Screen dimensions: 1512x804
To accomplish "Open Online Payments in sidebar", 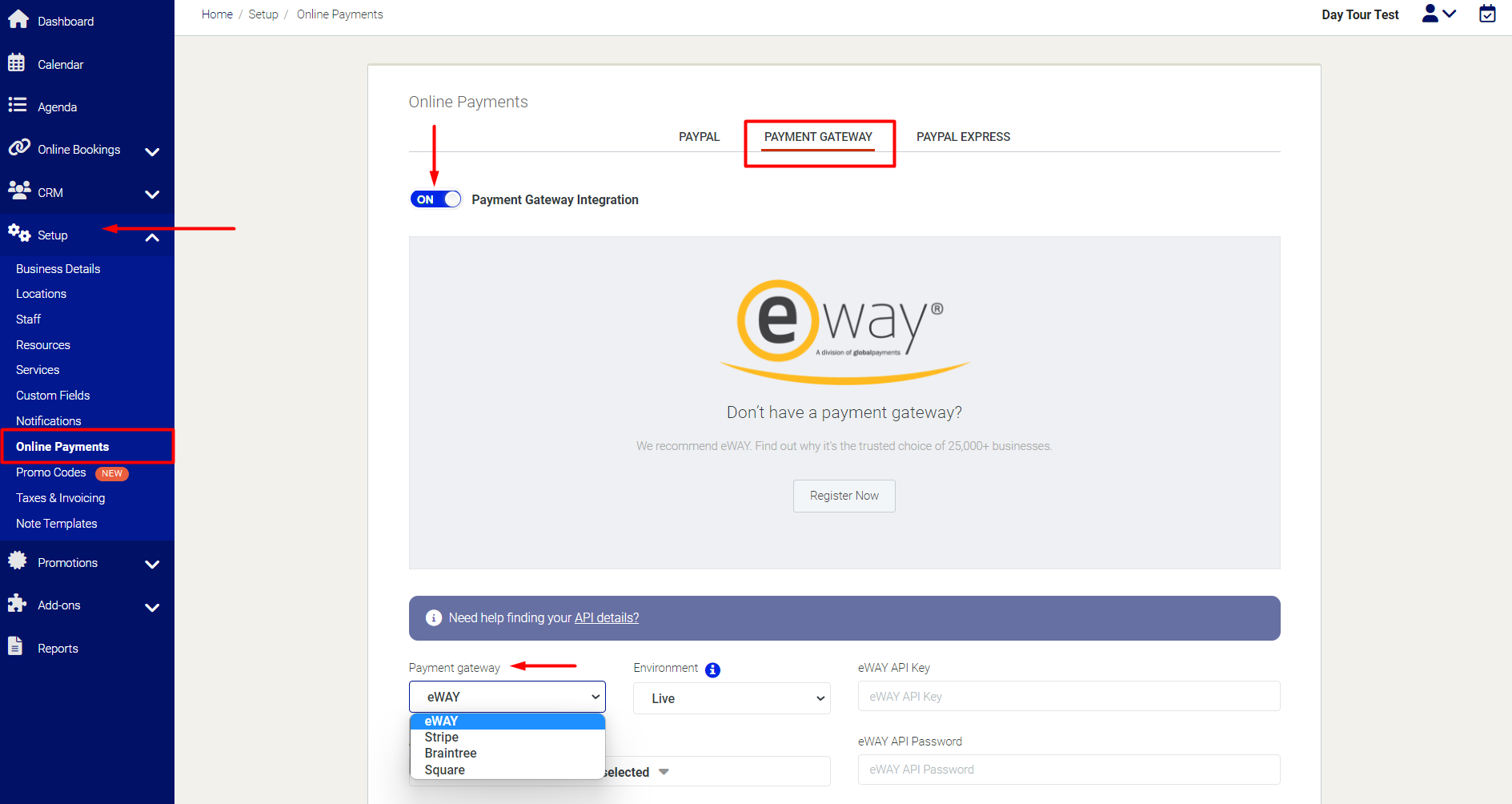I will tap(62, 447).
